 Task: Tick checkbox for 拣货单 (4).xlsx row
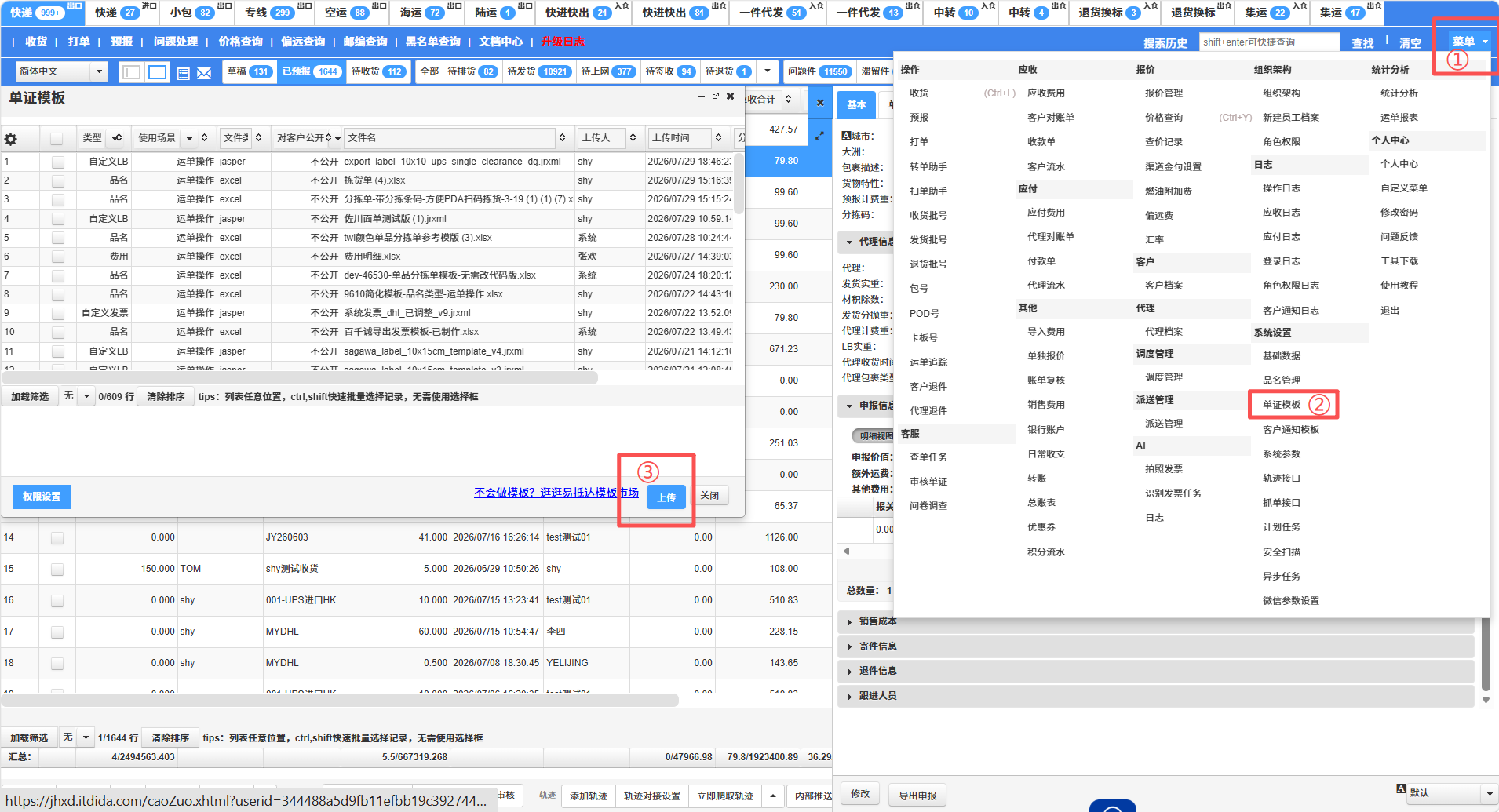click(x=57, y=180)
